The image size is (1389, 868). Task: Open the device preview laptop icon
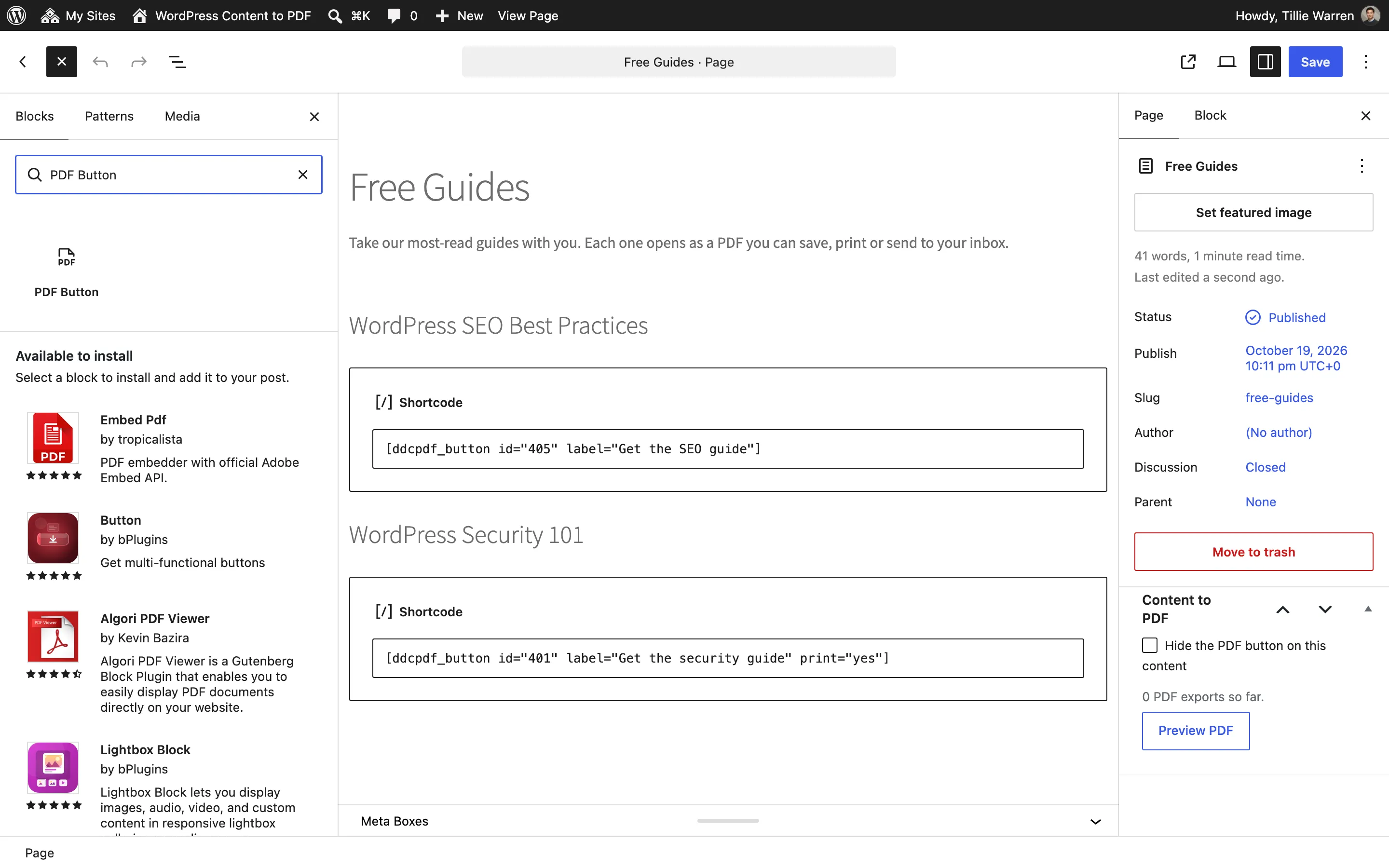coord(1226,61)
